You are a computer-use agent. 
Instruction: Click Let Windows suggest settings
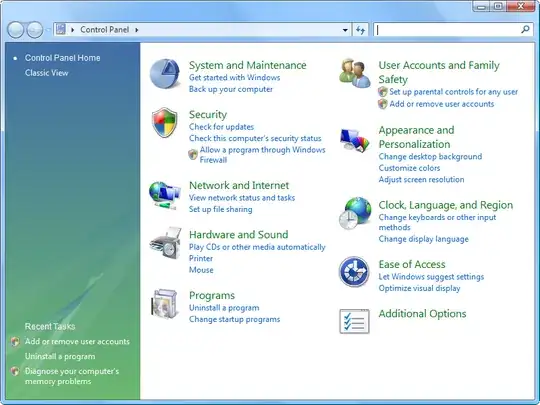pyautogui.click(x=431, y=277)
